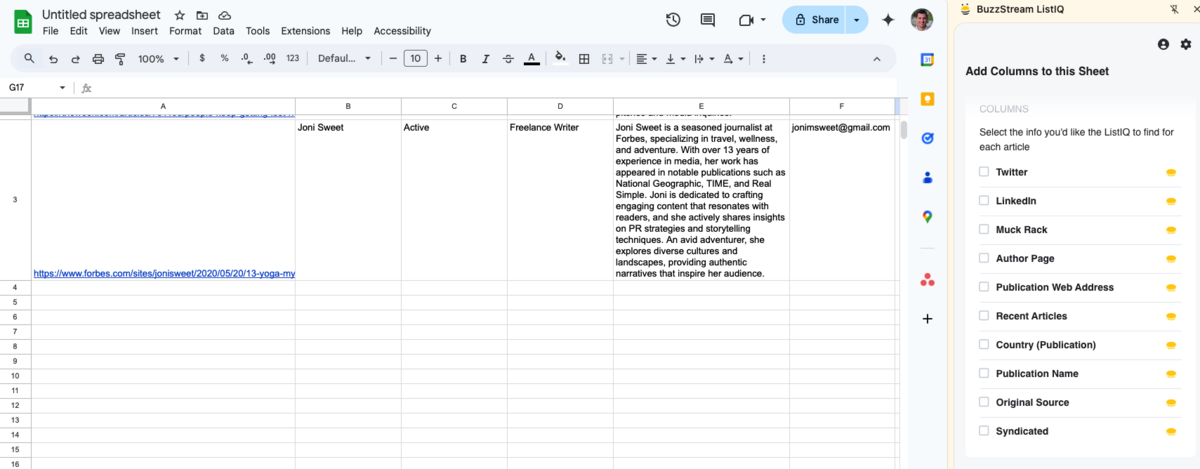This screenshot has height=469, width=1200.
Task: Open the Format menu
Action: click(185, 31)
